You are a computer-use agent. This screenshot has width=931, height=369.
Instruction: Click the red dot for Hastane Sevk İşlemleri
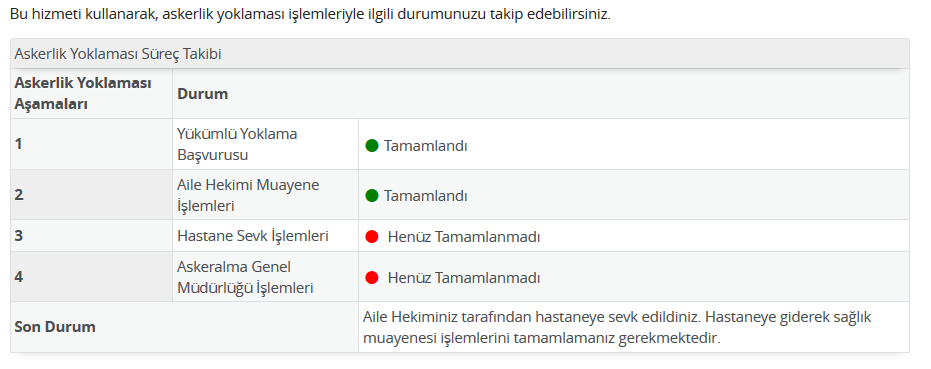[372, 236]
